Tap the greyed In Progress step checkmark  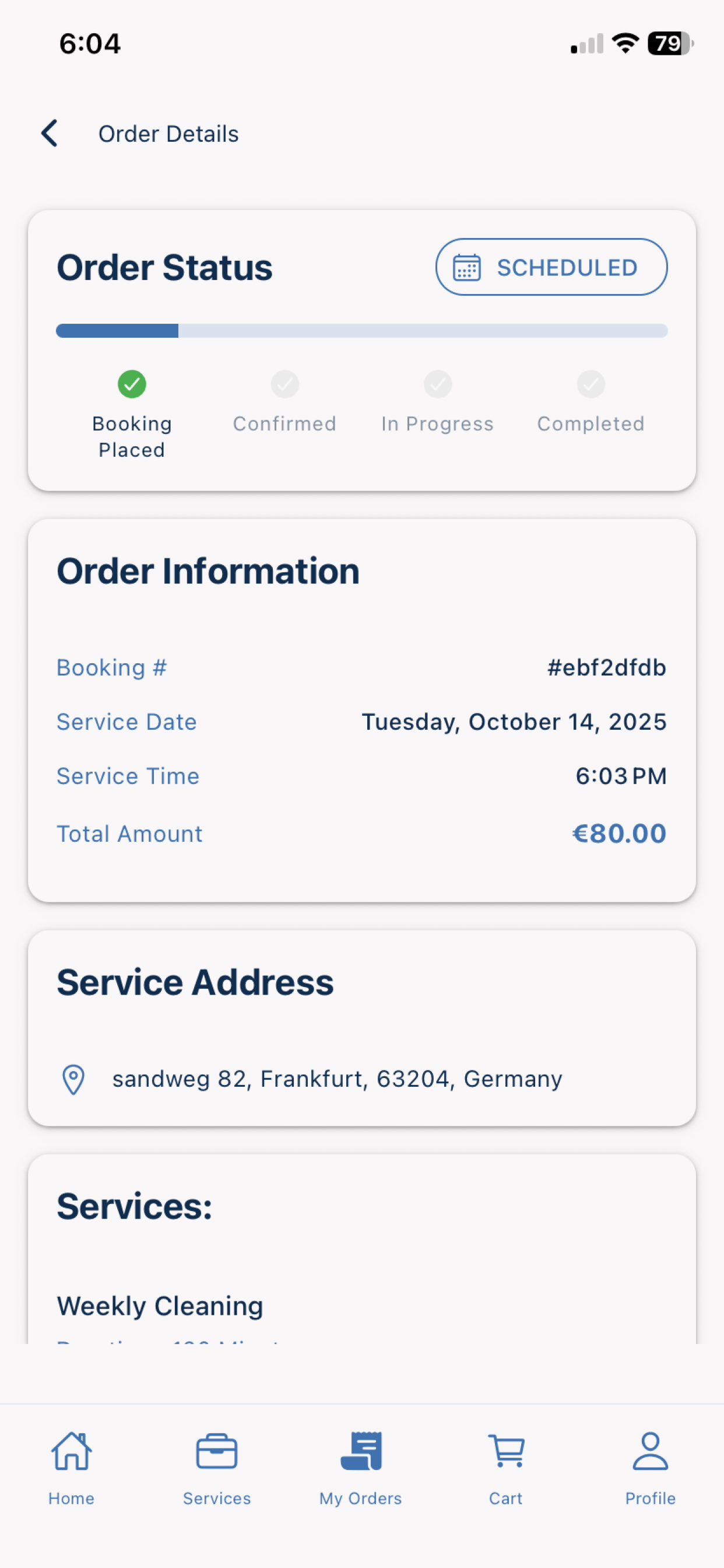click(x=438, y=384)
